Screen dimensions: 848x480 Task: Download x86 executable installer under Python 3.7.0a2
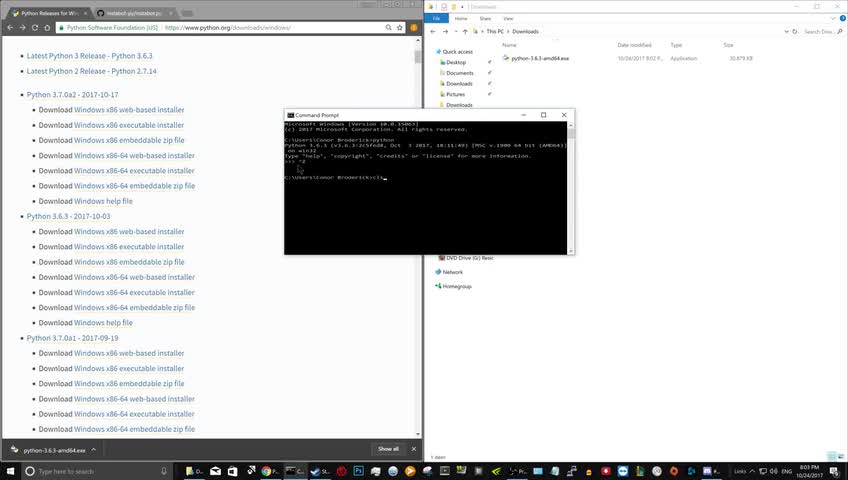[x=129, y=125]
